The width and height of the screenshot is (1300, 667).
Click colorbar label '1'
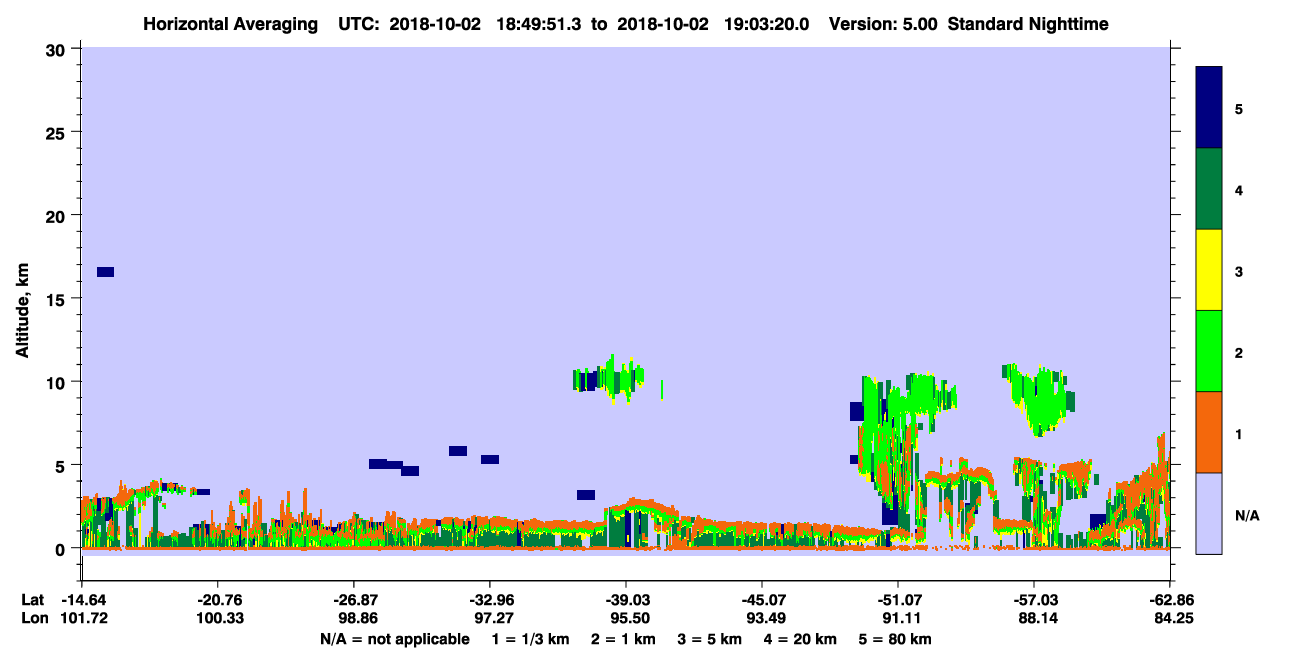coord(1239,433)
